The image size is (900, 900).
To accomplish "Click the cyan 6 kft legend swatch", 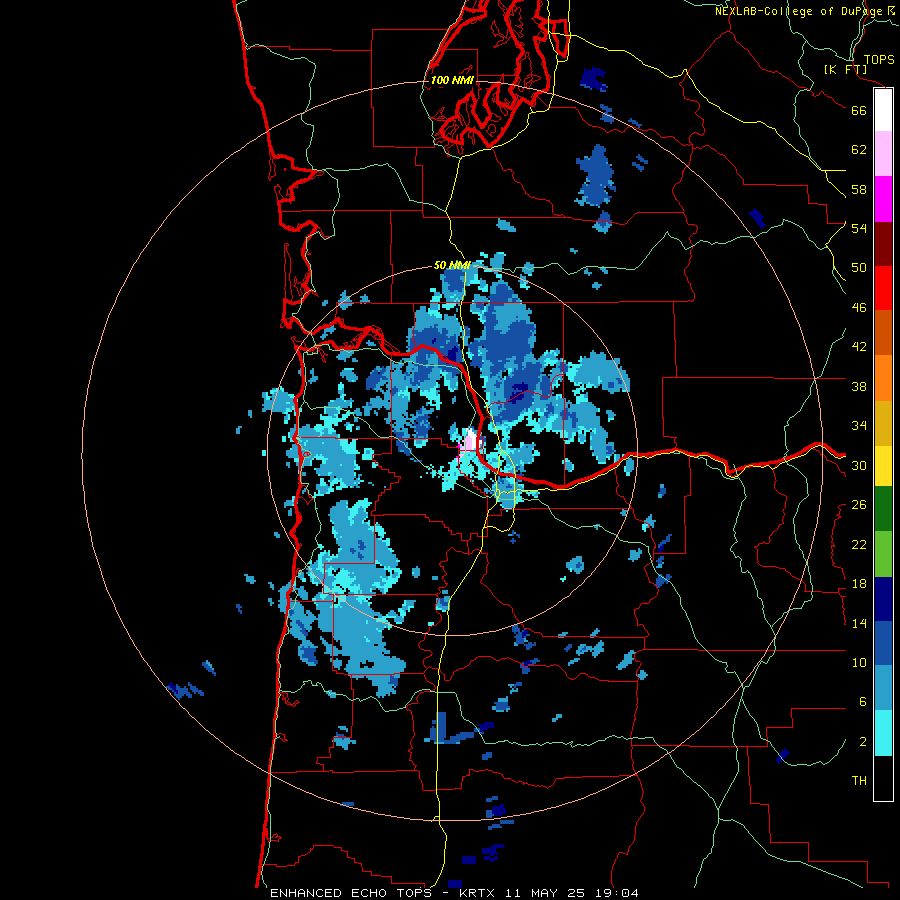I will [x=883, y=733].
